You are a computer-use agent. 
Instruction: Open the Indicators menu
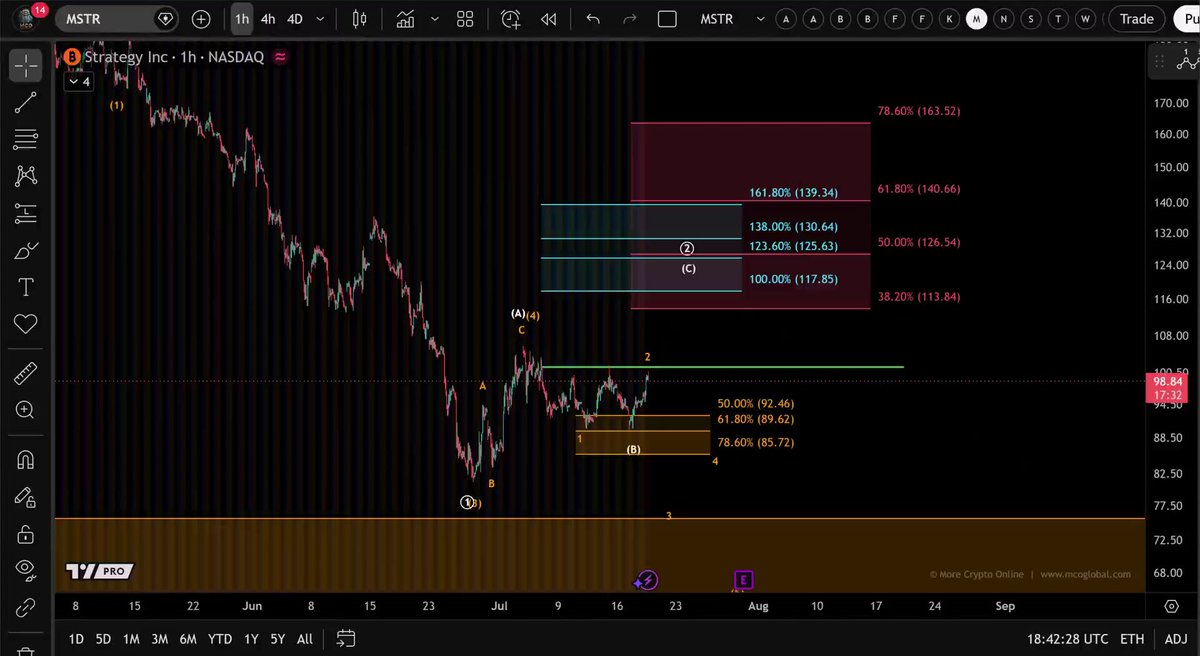pos(405,19)
